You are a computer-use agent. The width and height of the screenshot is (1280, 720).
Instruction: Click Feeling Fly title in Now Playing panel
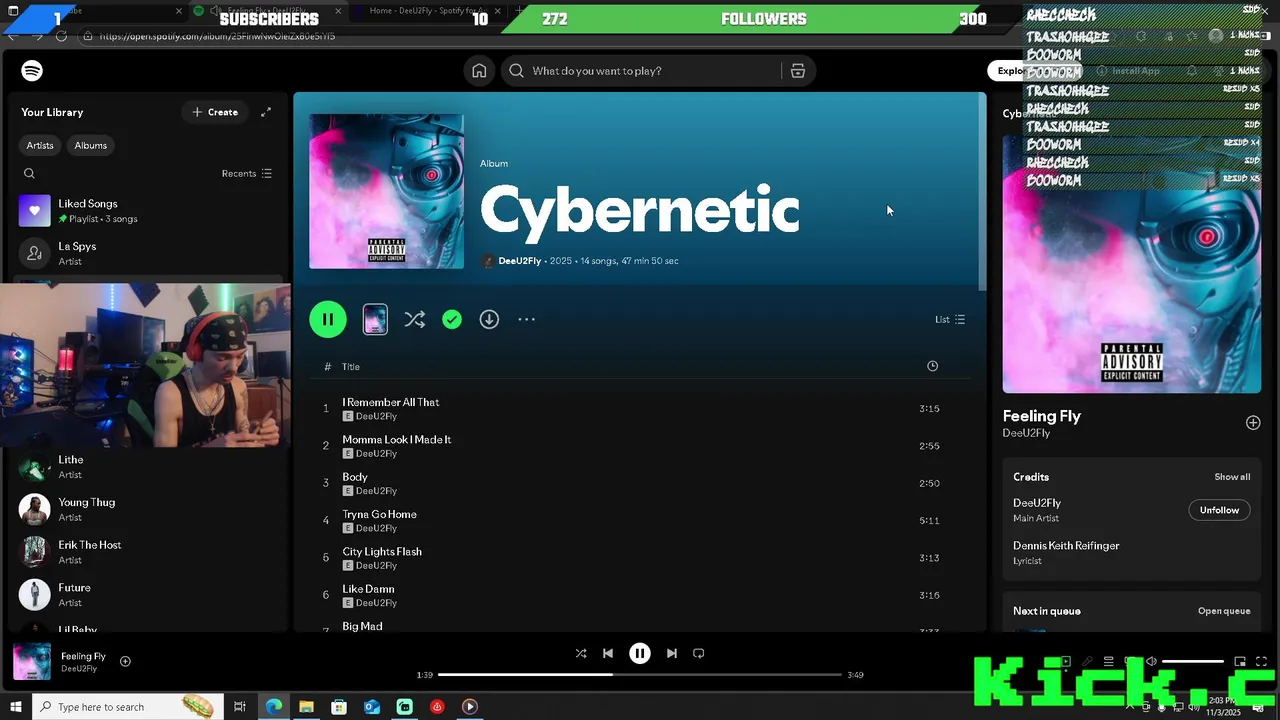[x=1042, y=416]
